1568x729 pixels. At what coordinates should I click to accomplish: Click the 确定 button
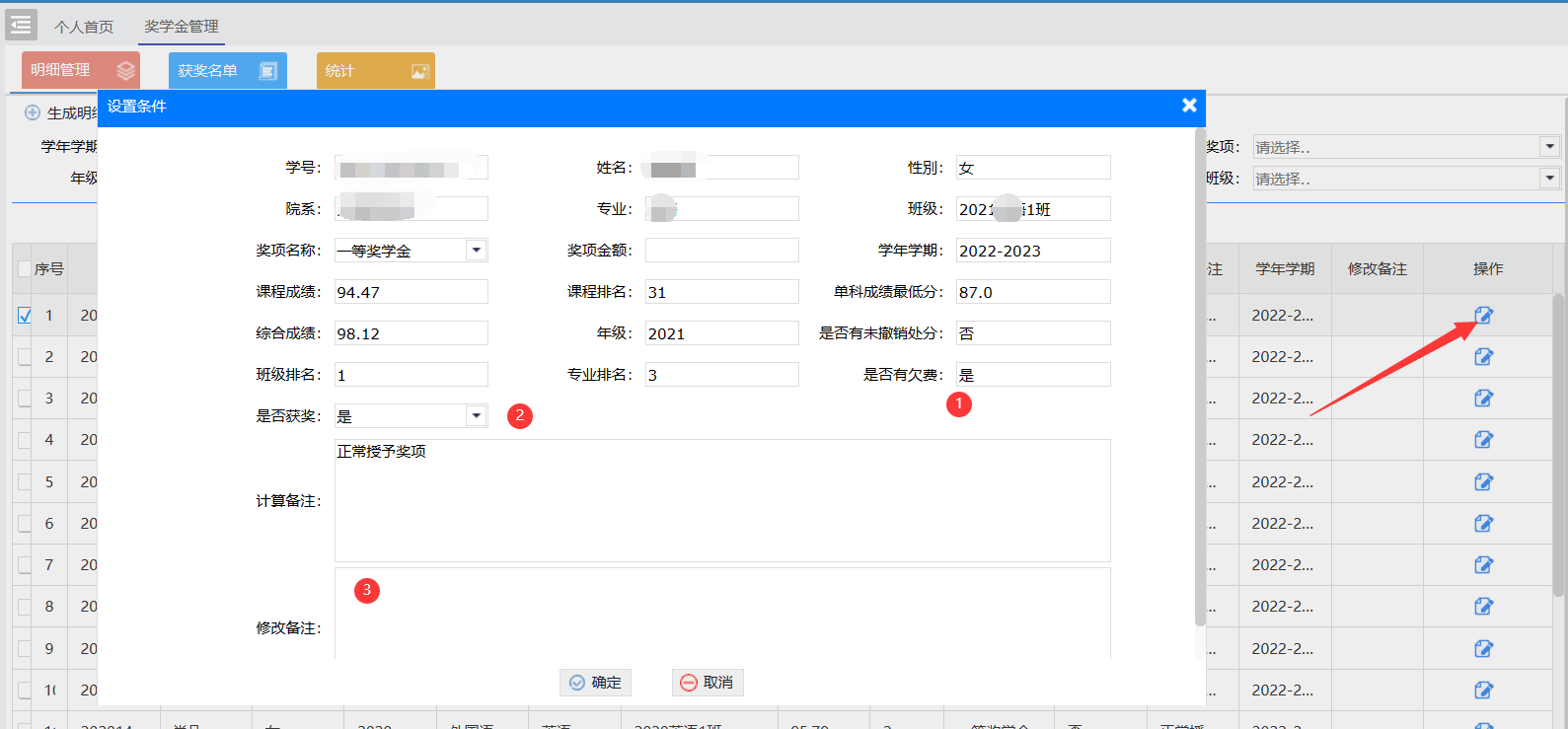pyautogui.click(x=595, y=683)
